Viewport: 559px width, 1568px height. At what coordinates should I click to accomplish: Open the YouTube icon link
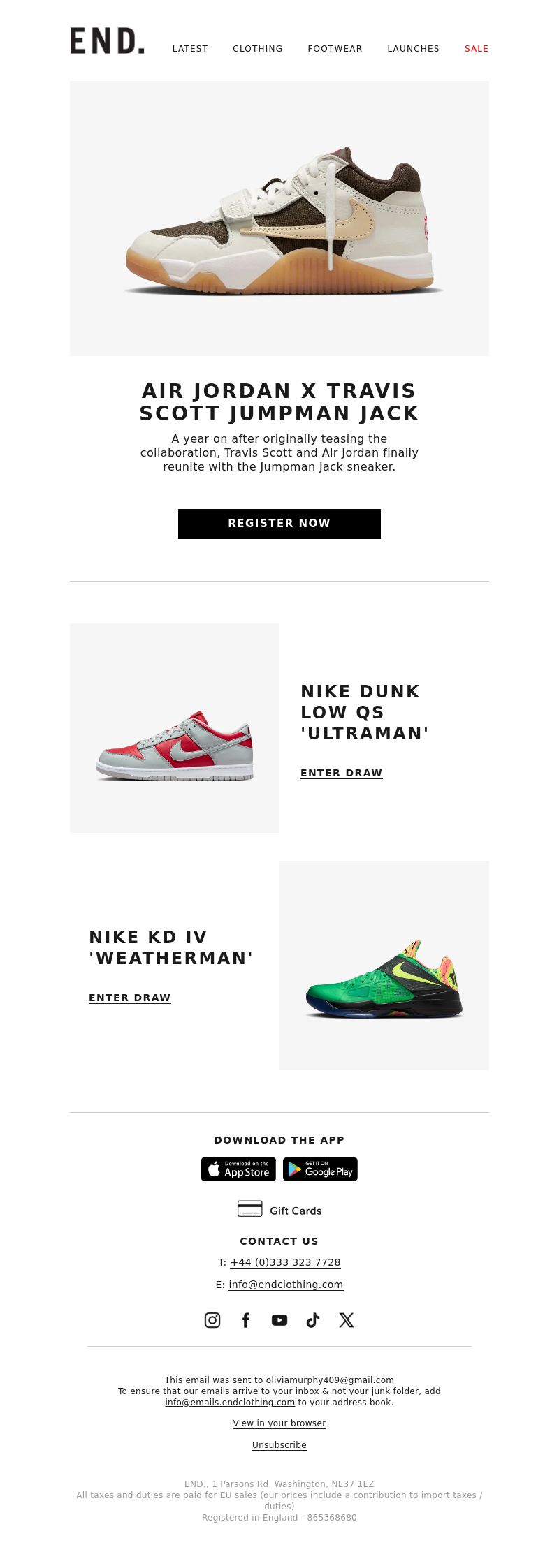[x=279, y=1319]
